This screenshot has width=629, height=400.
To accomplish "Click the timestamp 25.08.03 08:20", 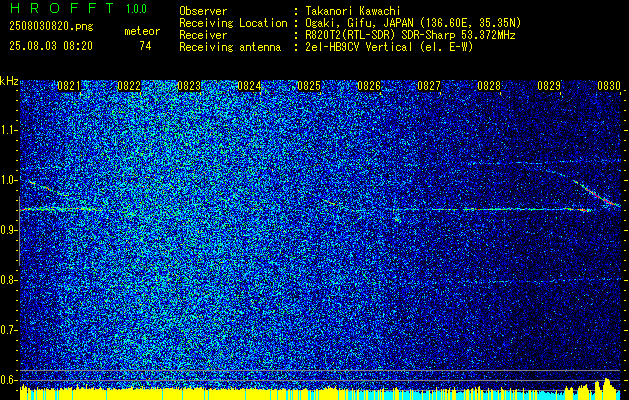I will [51, 46].
